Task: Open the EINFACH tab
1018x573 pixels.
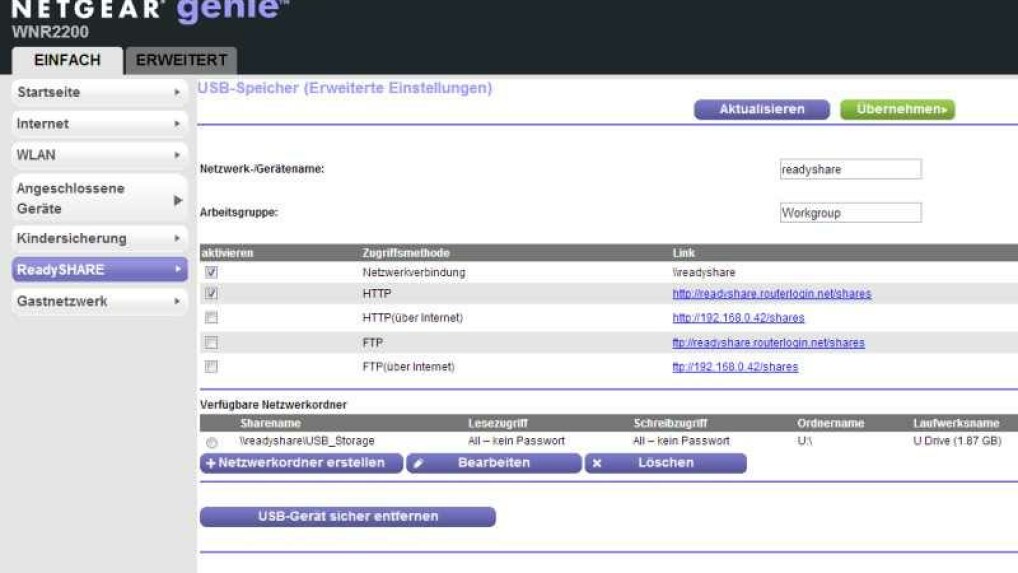Action: (x=67, y=60)
